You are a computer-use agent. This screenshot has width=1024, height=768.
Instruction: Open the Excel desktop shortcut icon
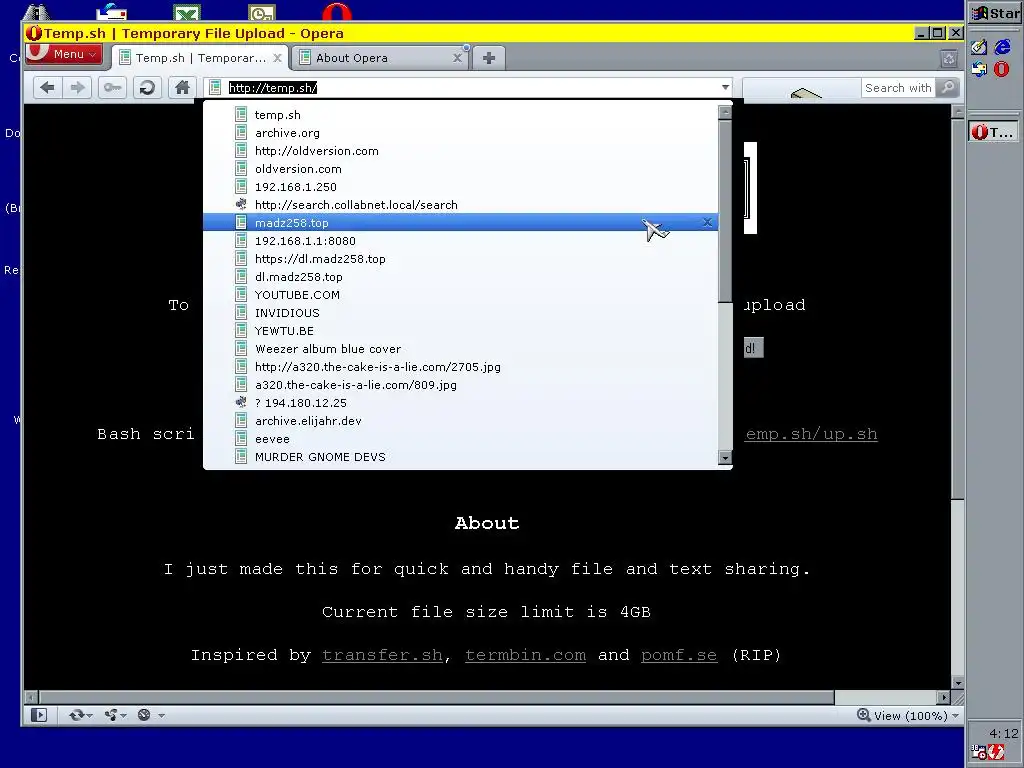pyautogui.click(x=187, y=12)
